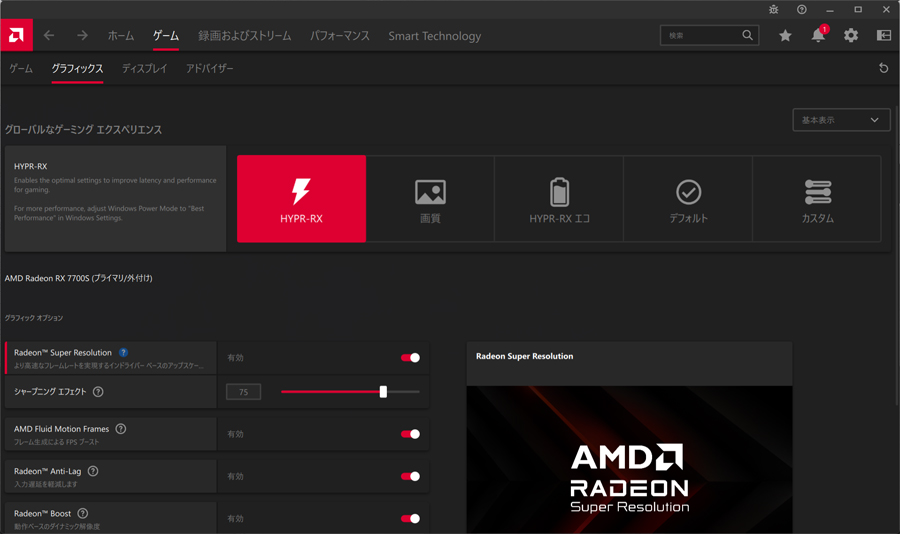The width and height of the screenshot is (900, 534).
Task: Click help icon next to AMD Fluid Motion Frames
Action: pyautogui.click(x=121, y=429)
